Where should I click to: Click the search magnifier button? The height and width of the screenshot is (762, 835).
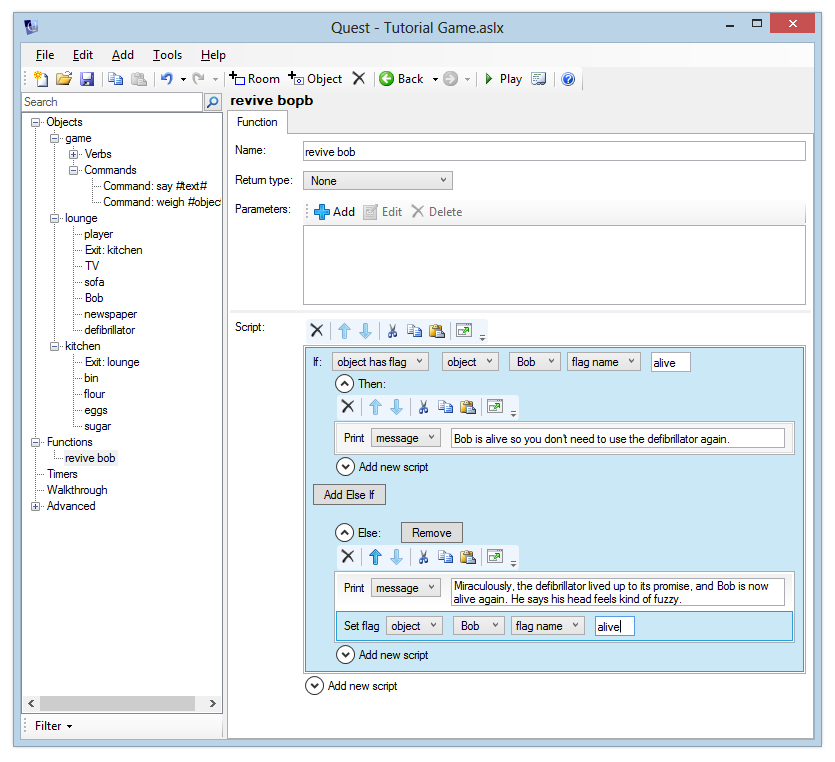[x=212, y=102]
